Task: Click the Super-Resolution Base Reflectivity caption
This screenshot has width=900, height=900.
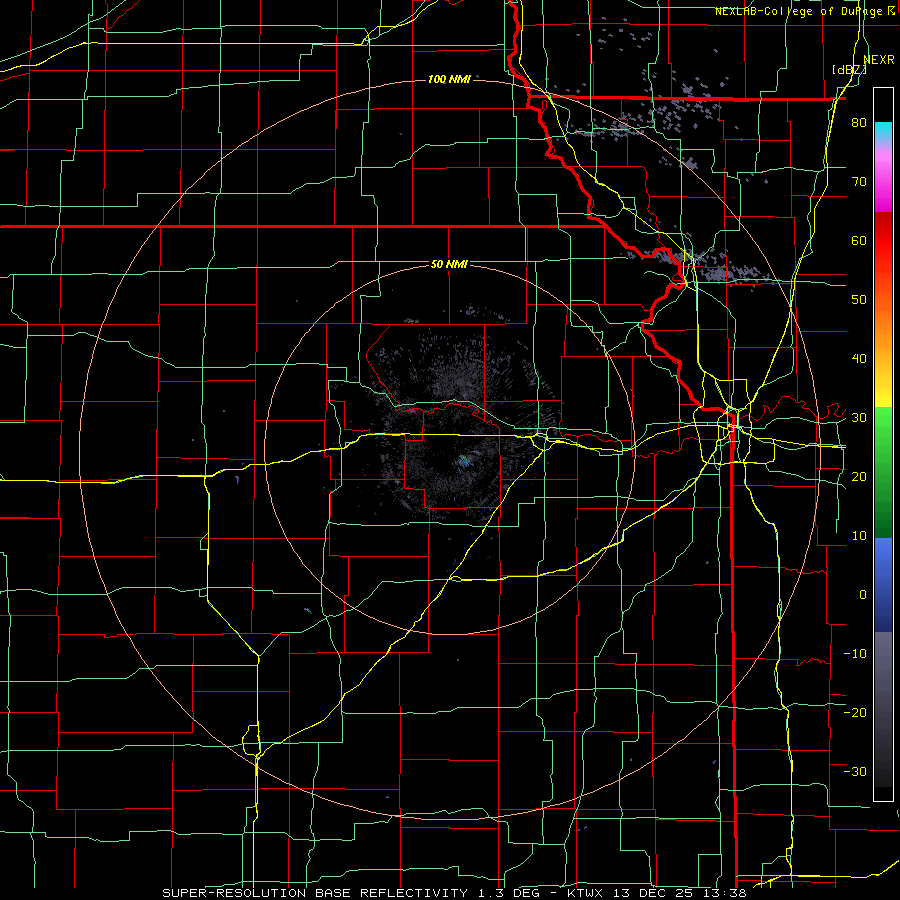Action: (x=454, y=893)
